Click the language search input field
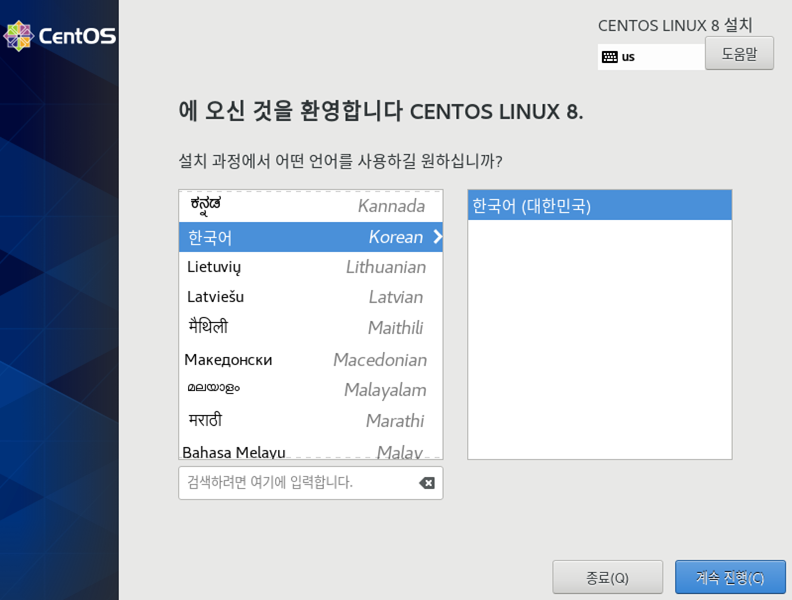The width and height of the screenshot is (792, 600). [x=311, y=483]
